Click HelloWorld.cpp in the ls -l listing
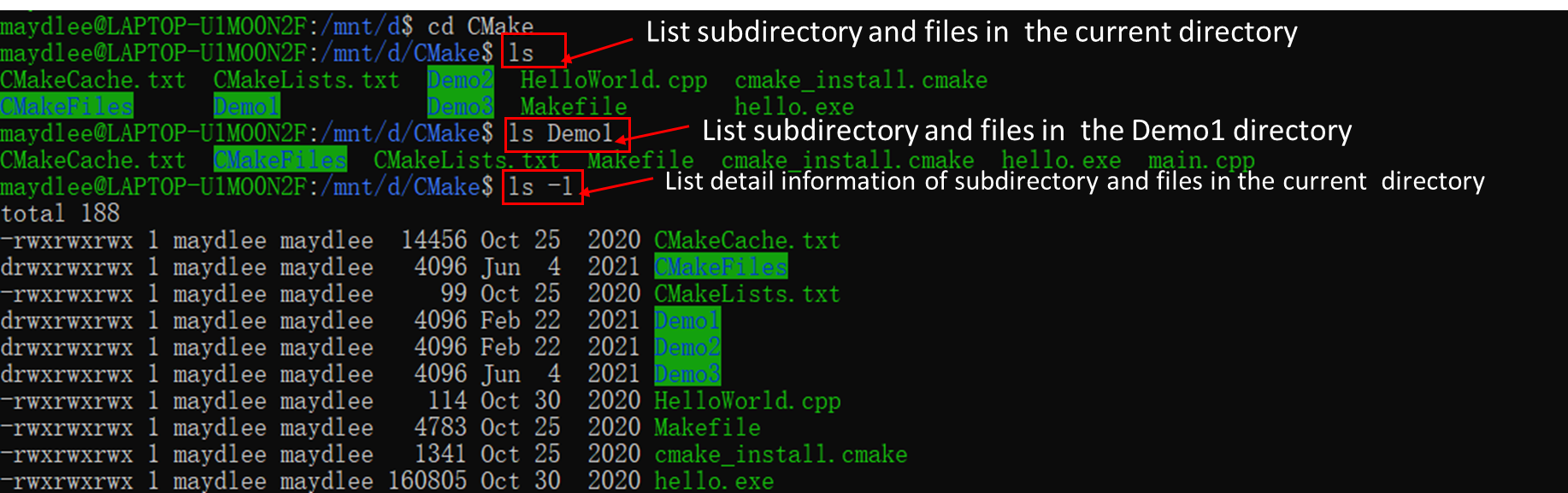The image size is (1568, 493). 747,400
